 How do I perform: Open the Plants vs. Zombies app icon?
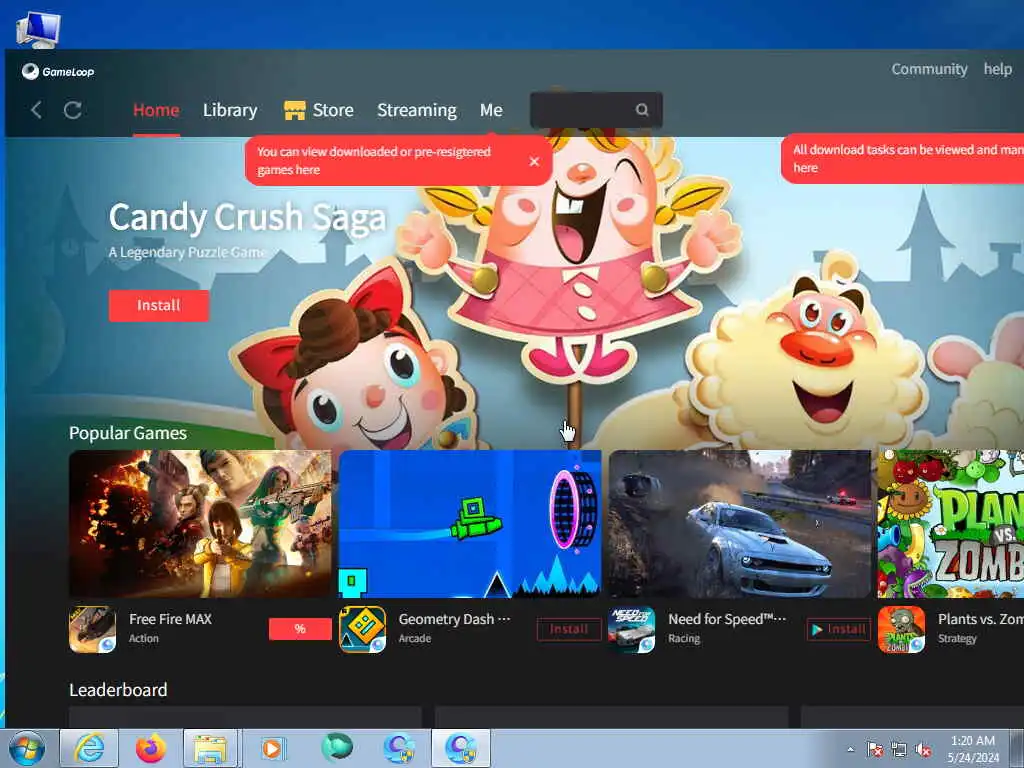tap(901, 630)
